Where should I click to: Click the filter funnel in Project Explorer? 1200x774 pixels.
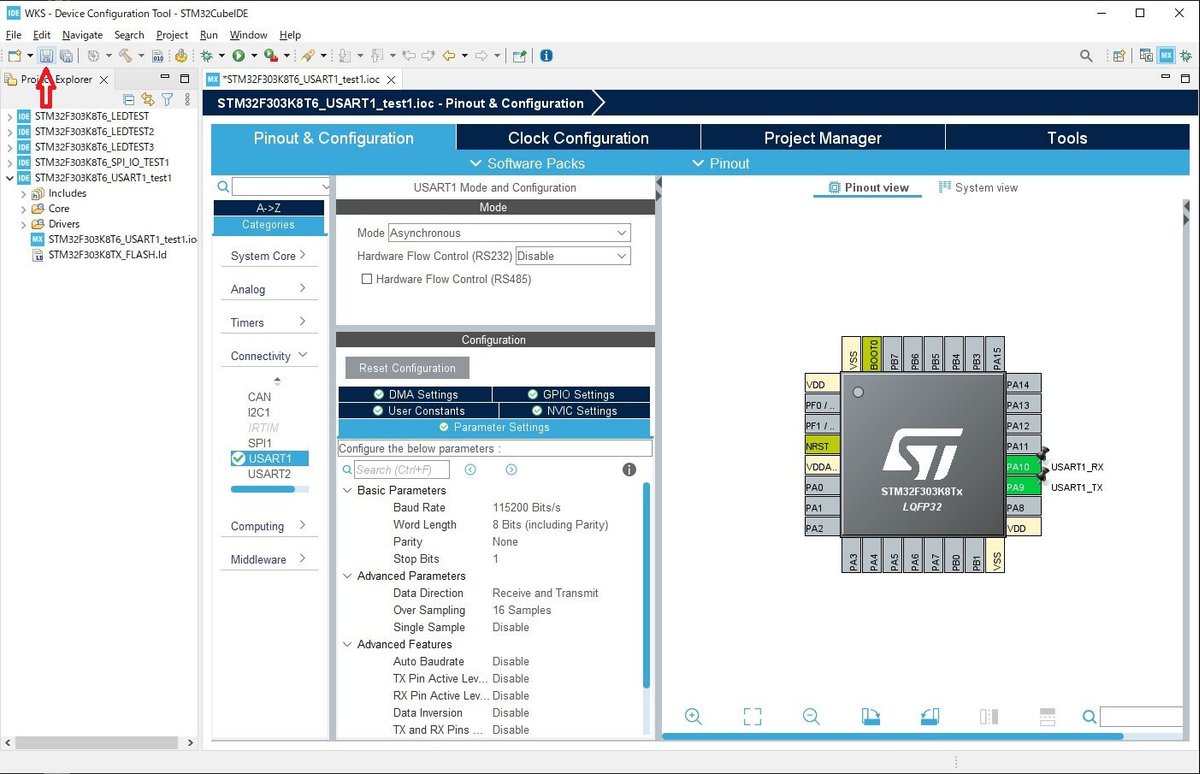[x=168, y=99]
